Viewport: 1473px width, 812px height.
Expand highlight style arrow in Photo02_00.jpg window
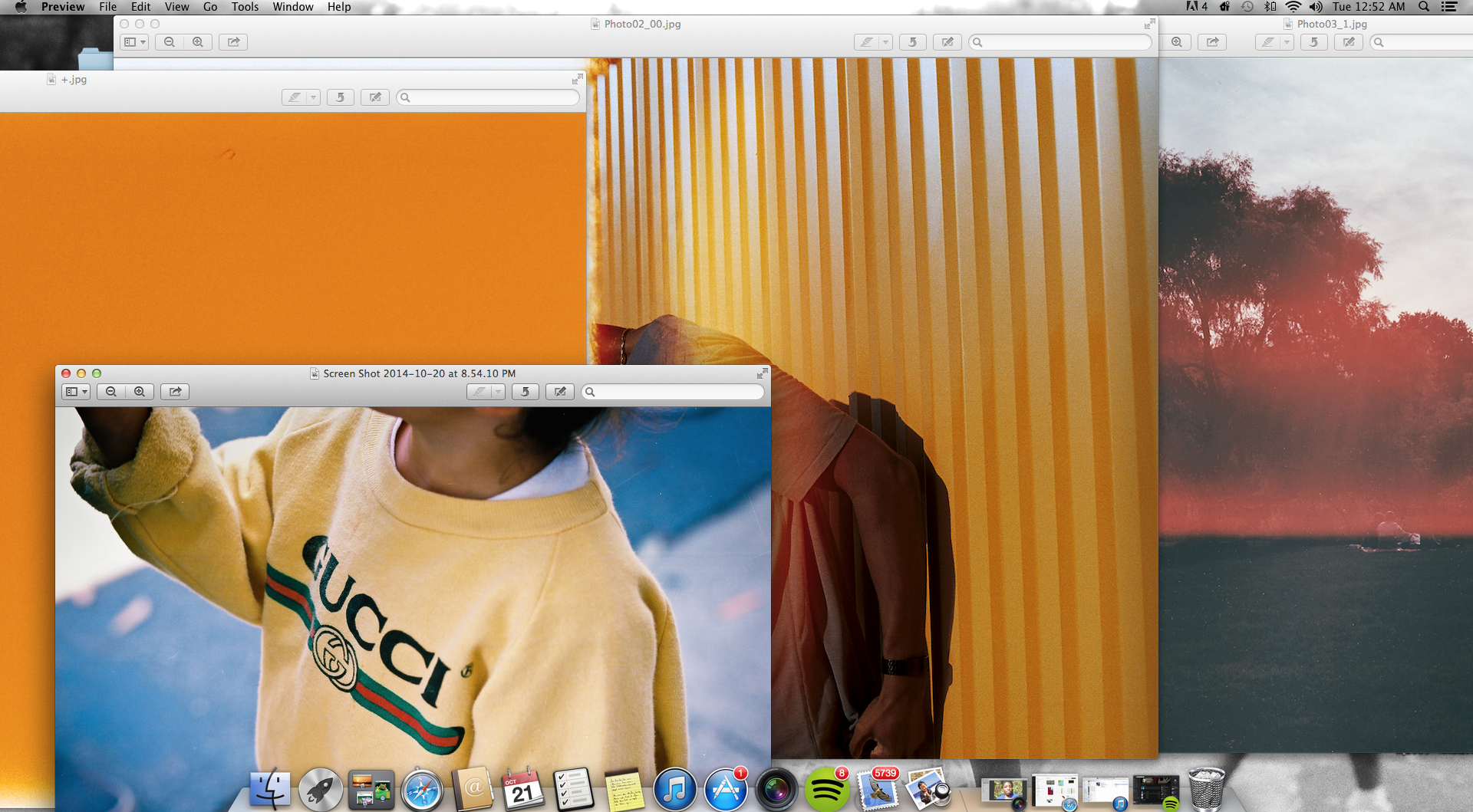pos(886,42)
